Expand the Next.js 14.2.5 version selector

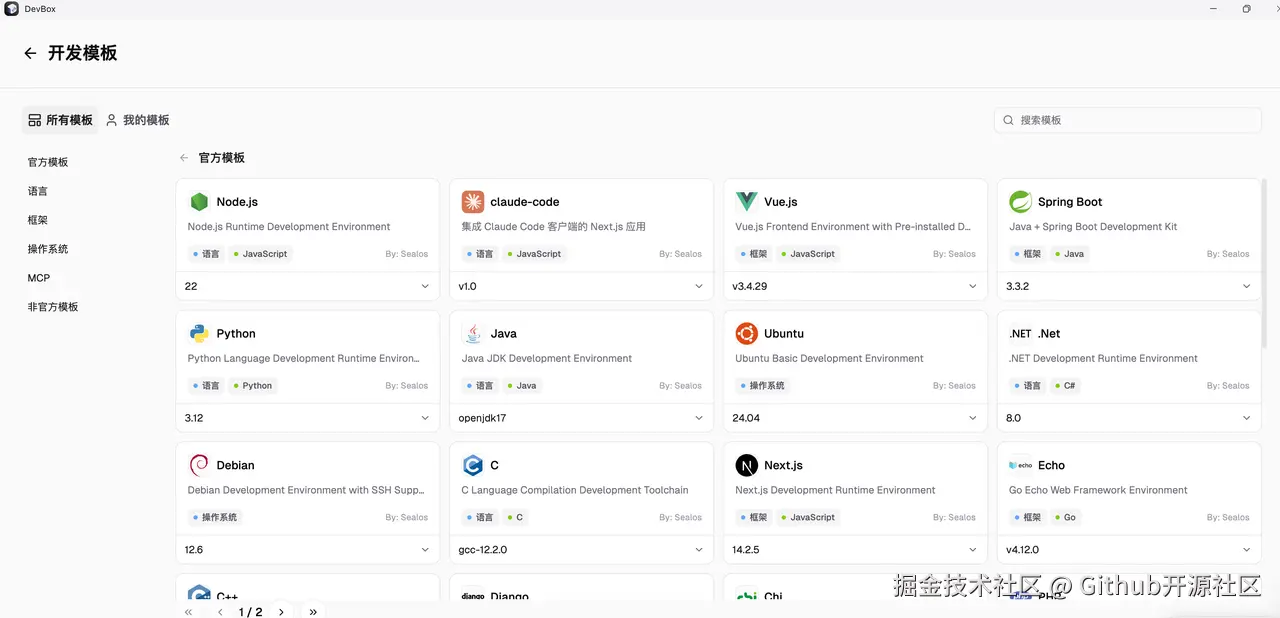coord(855,550)
